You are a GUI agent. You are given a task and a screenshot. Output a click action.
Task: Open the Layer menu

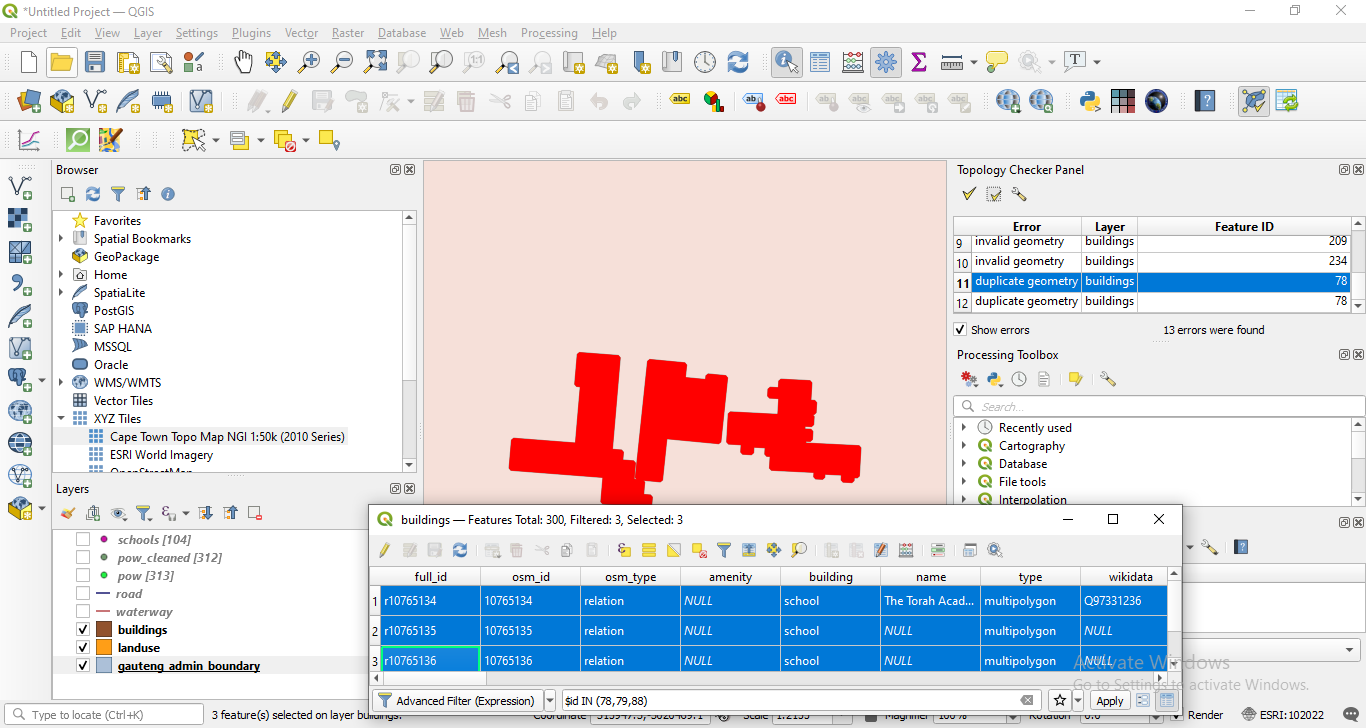pyautogui.click(x=148, y=33)
